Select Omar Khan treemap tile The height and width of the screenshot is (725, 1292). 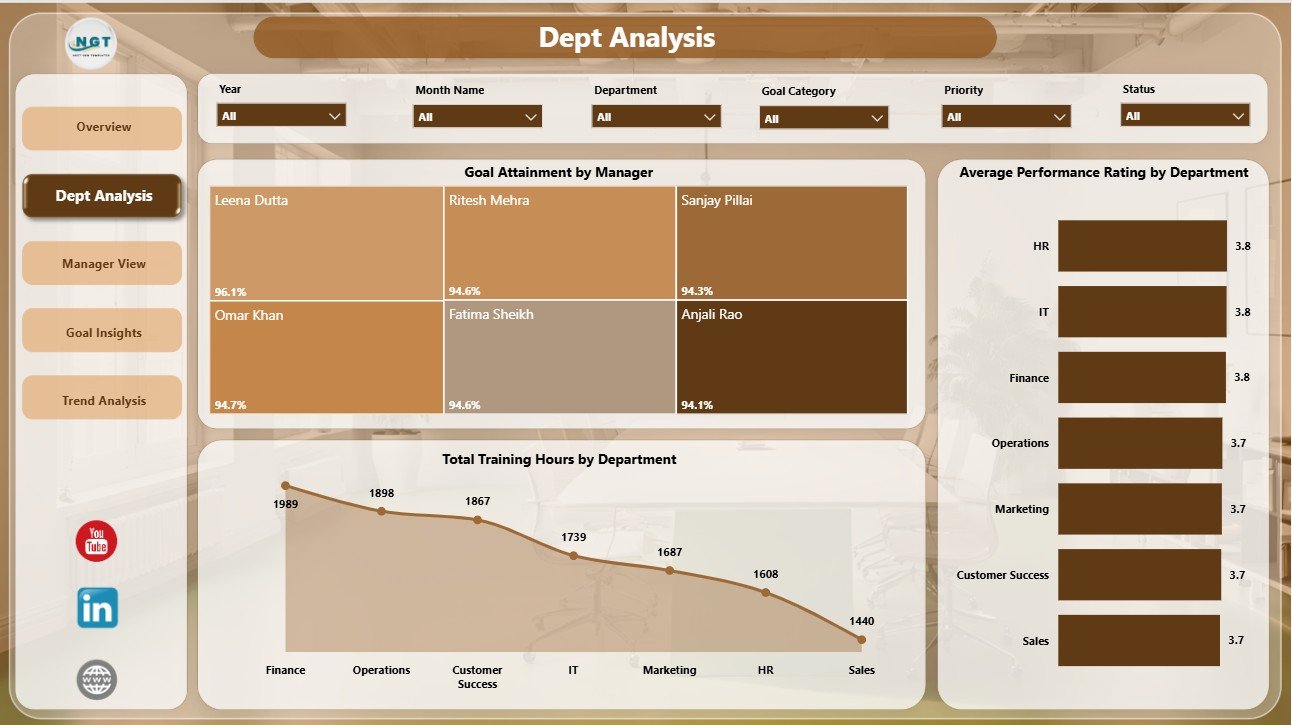click(x=326, y=357)
